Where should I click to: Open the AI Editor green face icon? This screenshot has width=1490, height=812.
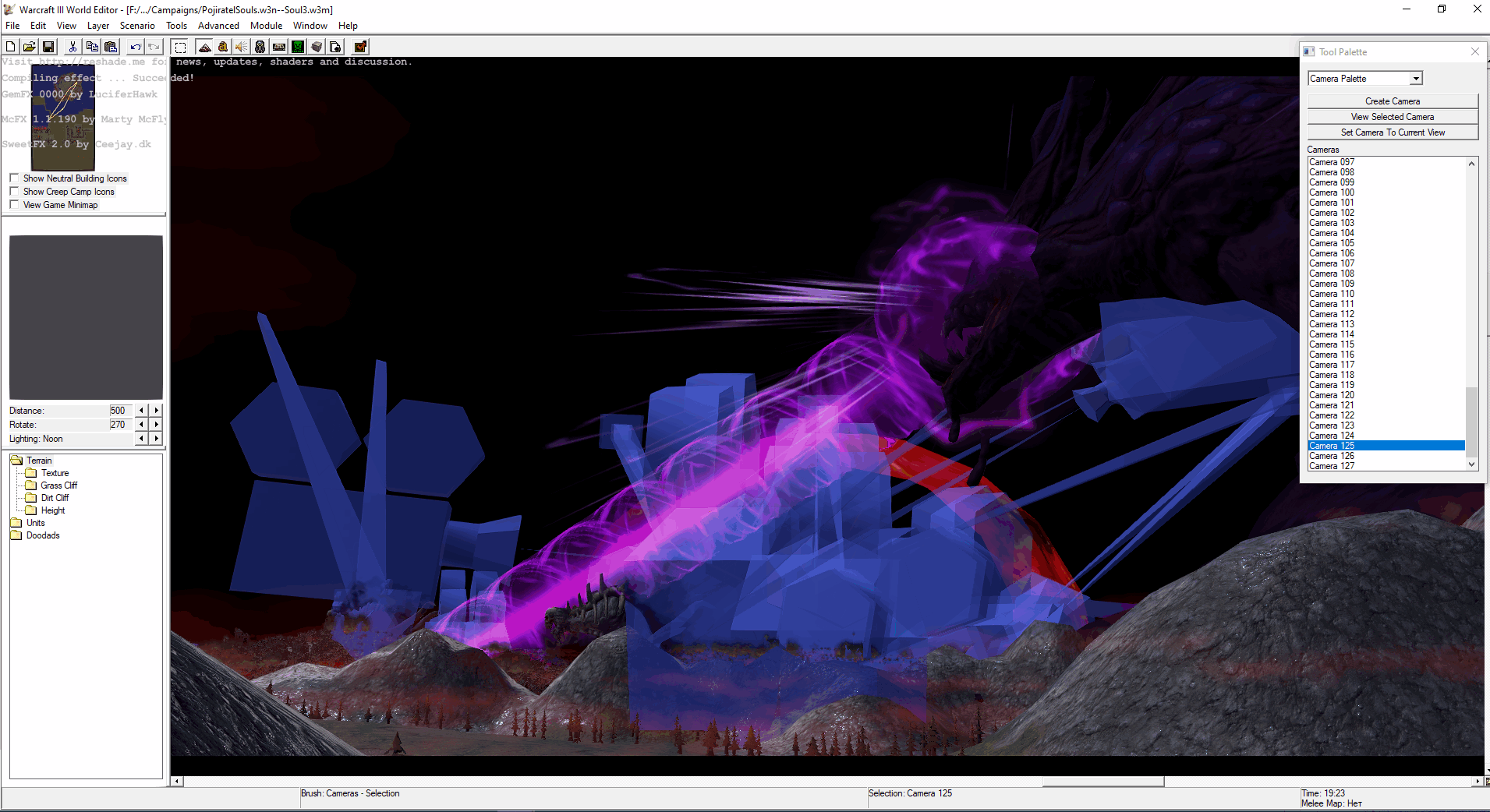(298, 47)
